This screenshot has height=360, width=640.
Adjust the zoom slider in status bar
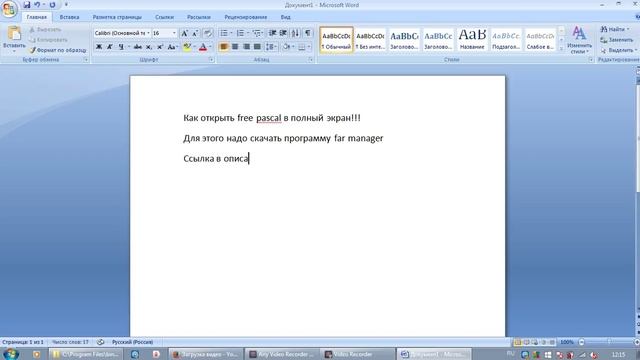pyautogui.click(x=609, y=342)
